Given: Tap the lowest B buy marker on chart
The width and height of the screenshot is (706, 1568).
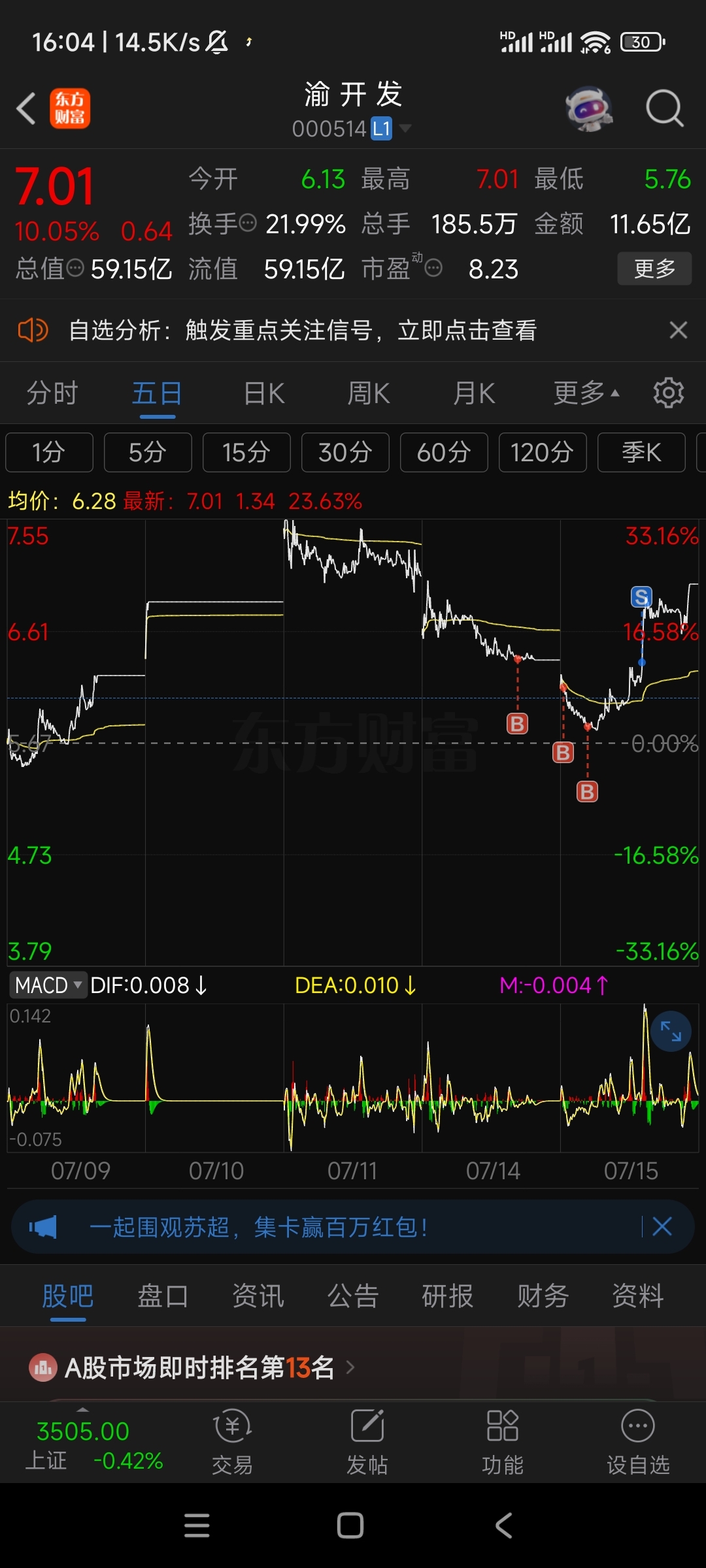Looking at the screenshot, I should coord(587,792).
